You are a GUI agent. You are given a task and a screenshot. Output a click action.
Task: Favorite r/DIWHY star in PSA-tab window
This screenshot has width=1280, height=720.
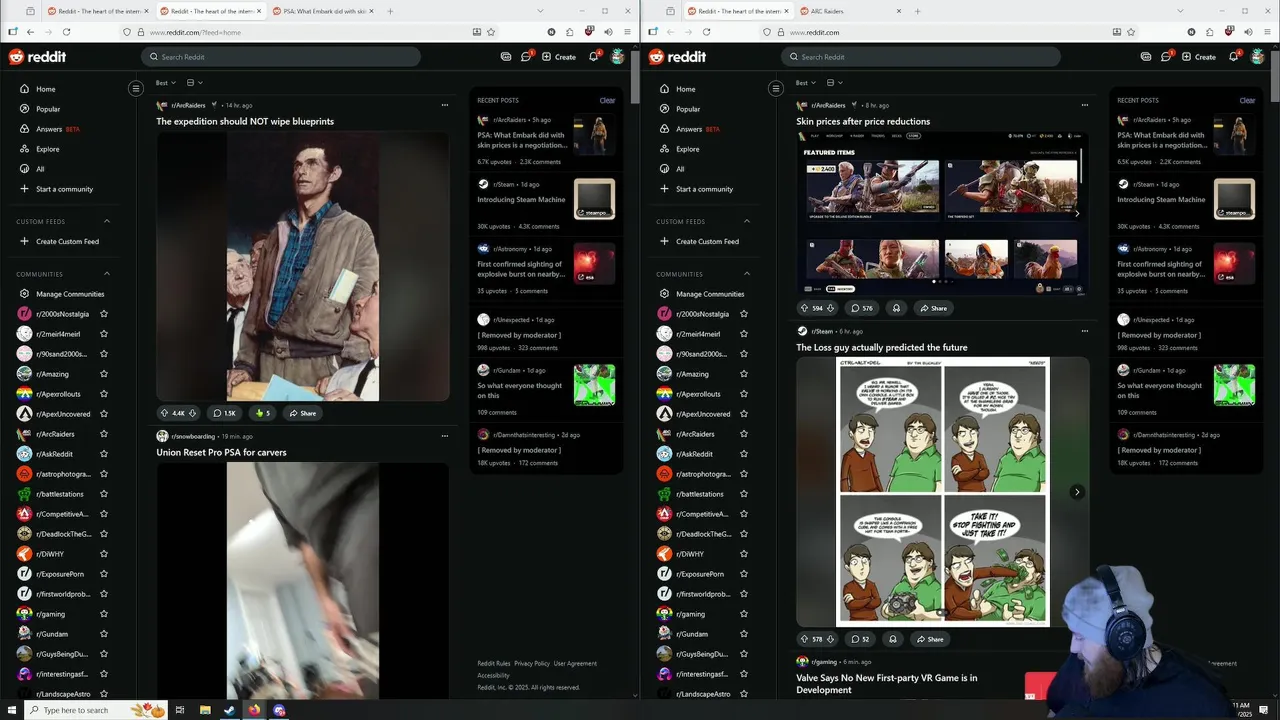tap(104, 554)
